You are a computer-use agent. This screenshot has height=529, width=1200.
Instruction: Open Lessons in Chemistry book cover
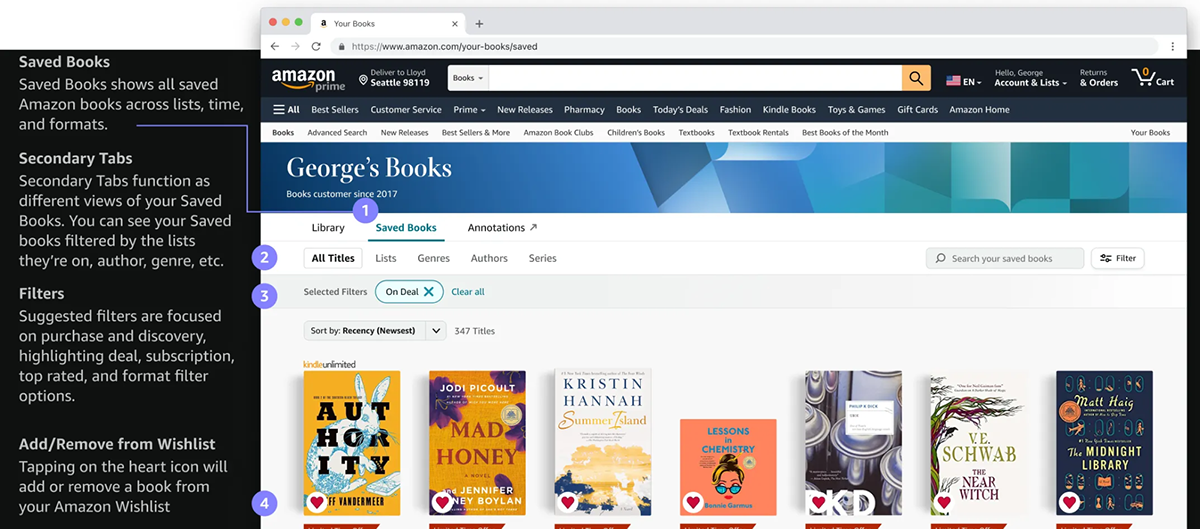click(x=728, y=467)
